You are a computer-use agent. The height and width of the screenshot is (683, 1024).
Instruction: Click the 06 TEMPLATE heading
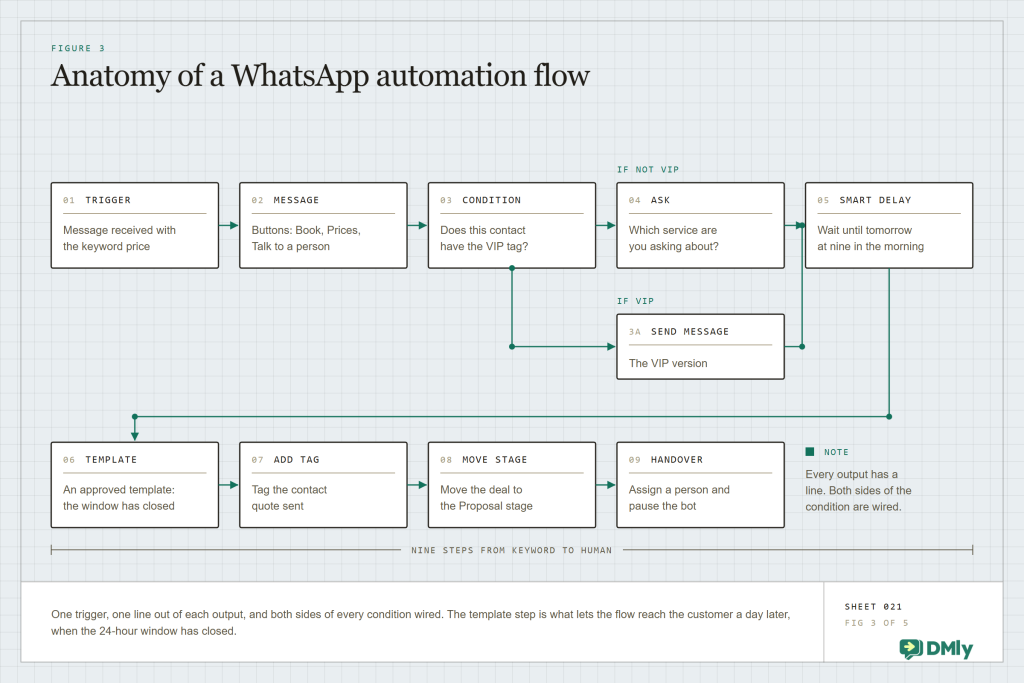pos(100,460)
